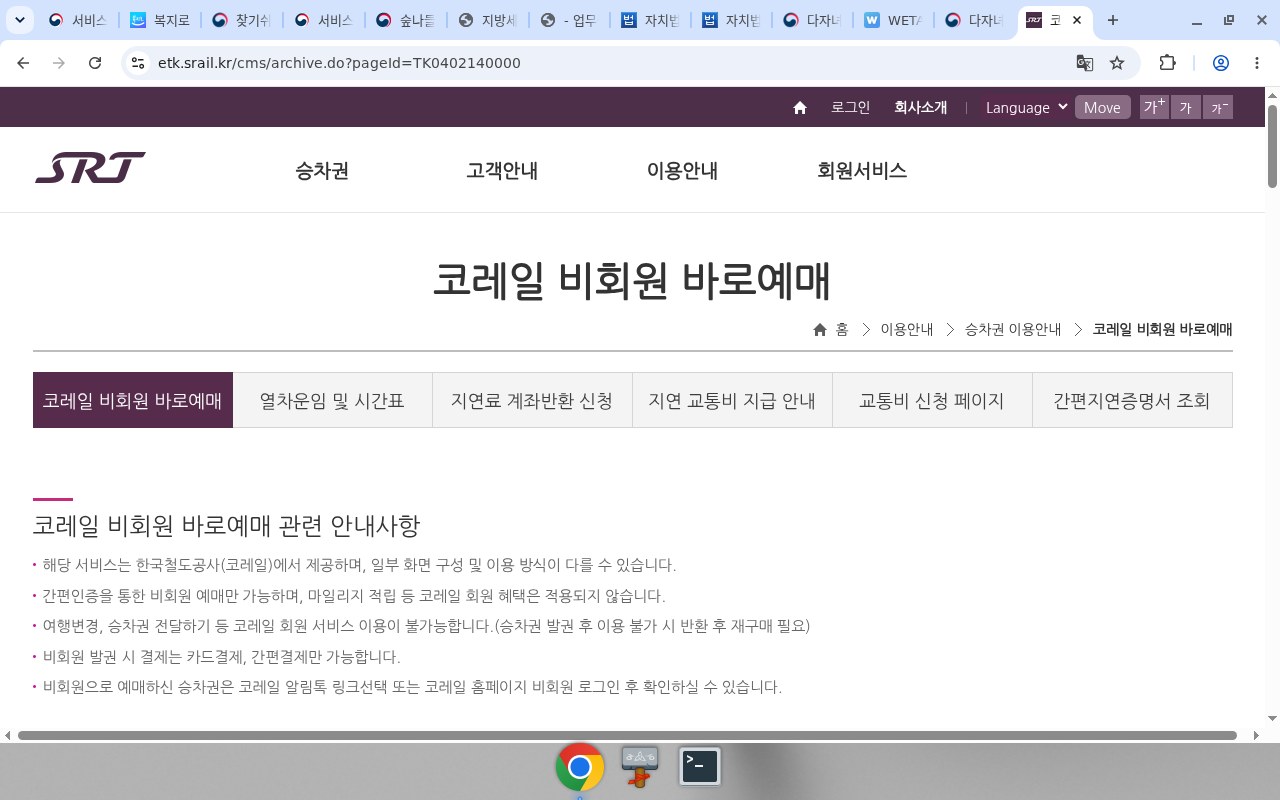The width and height of the screenshot is (1280, 800).
Task: Decrease font size with 가- button
Action: pos(1218,107)
